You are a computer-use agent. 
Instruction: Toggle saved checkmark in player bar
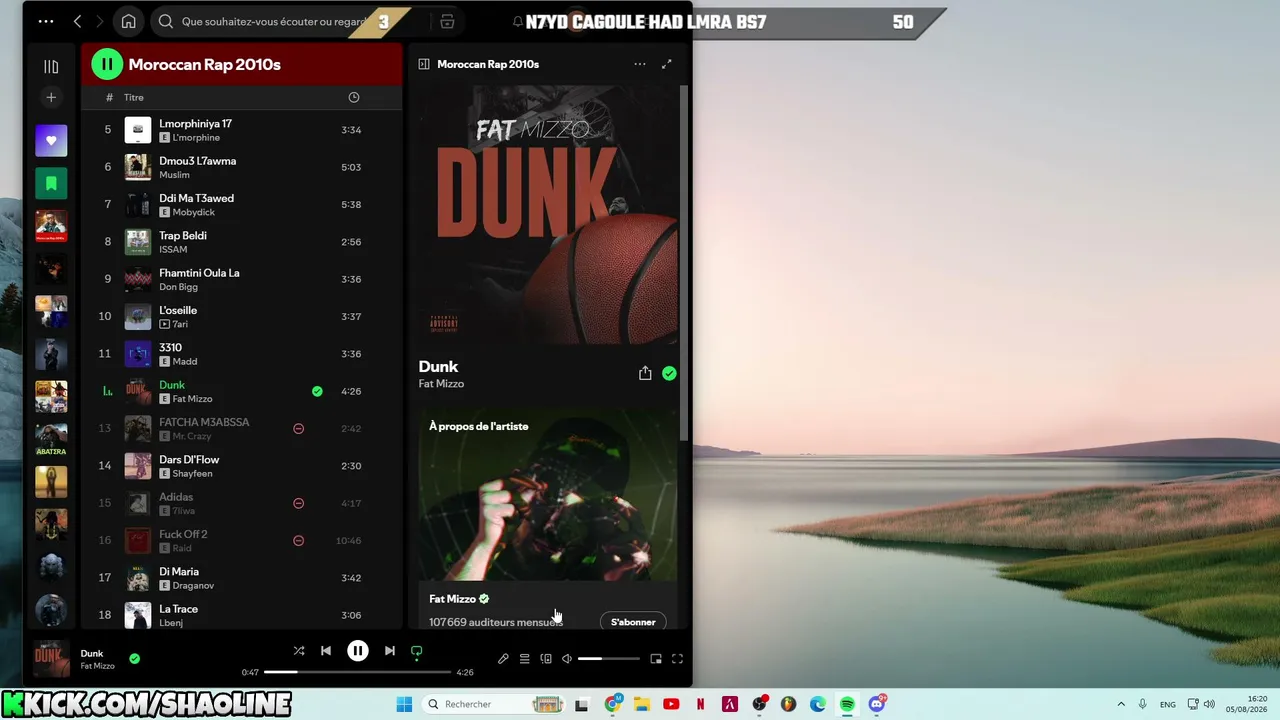135,659
